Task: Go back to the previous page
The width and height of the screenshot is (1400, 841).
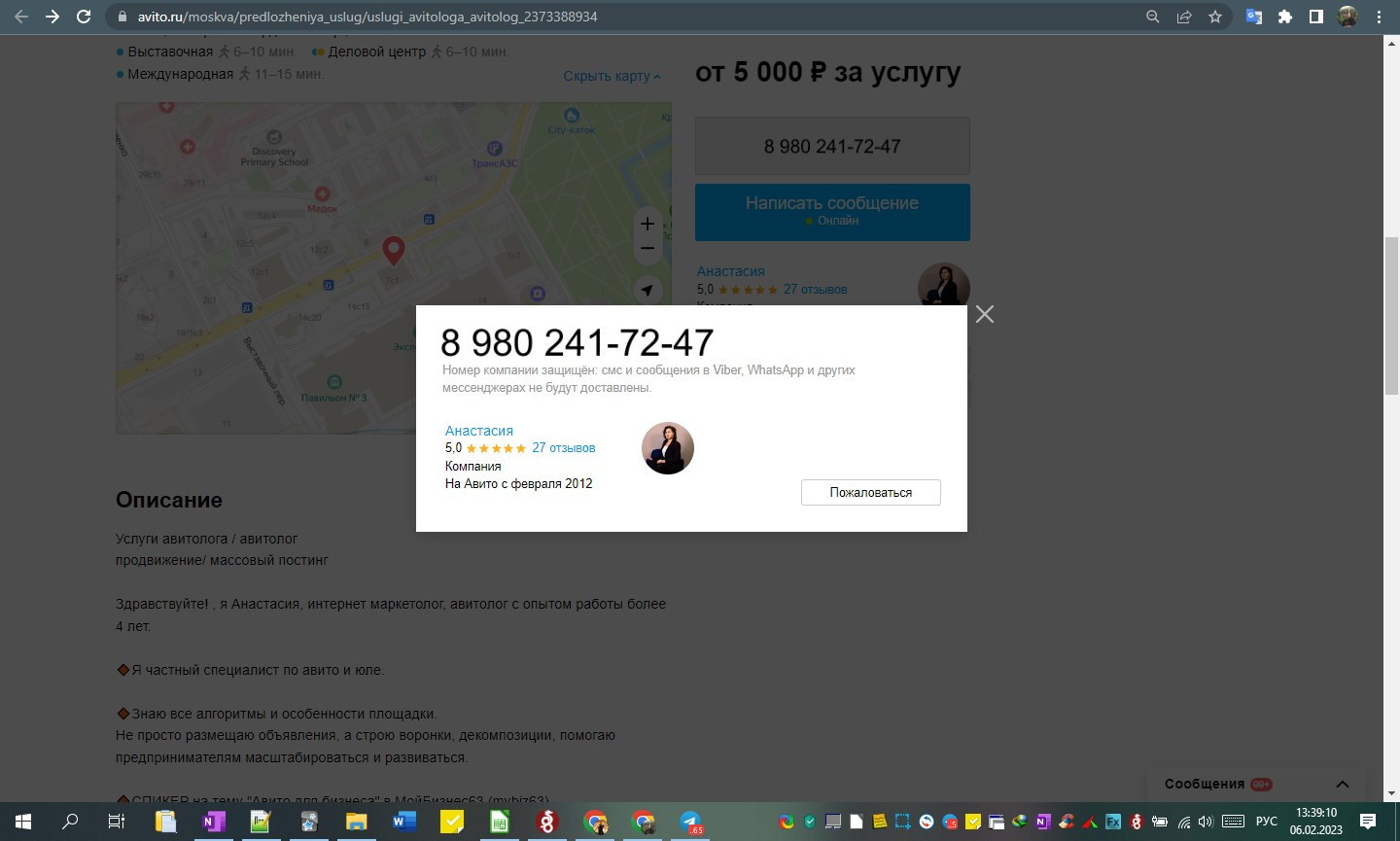Action: tap(21, 17)
